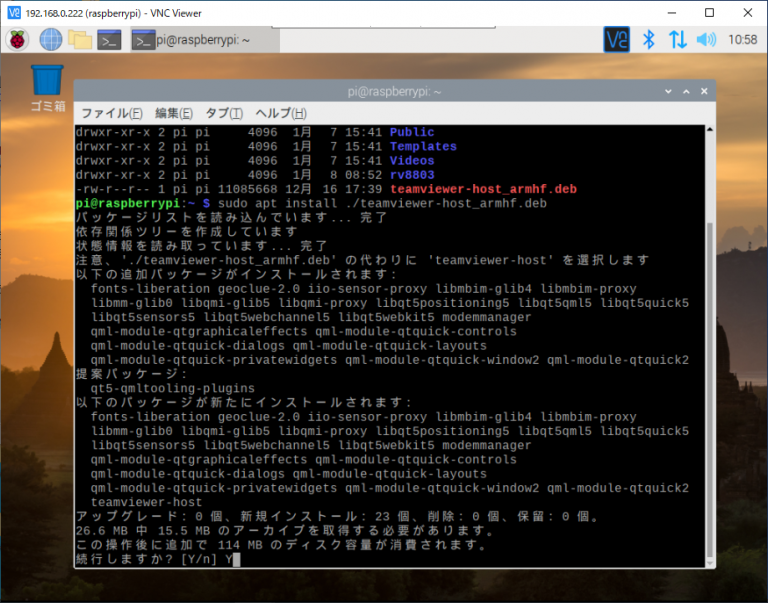The height and width of the screenshot is (603, 768).
Task: Open the ファイル(F) menu
Action: tap(111, 113)
